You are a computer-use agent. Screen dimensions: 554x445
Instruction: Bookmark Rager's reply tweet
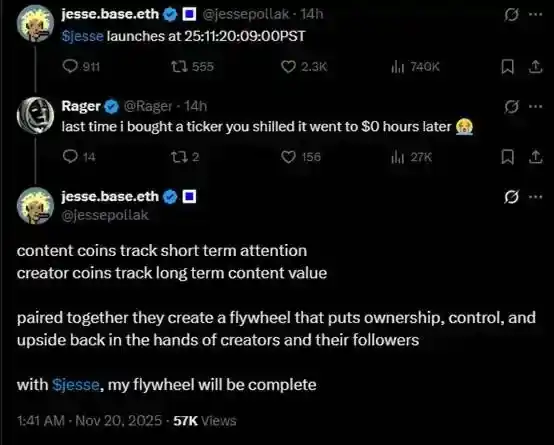[x=508, y=157]
